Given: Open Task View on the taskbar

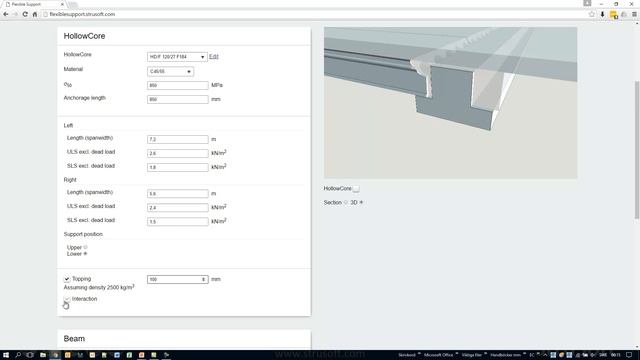Looking at the screenshot, I should coord(30,355).
